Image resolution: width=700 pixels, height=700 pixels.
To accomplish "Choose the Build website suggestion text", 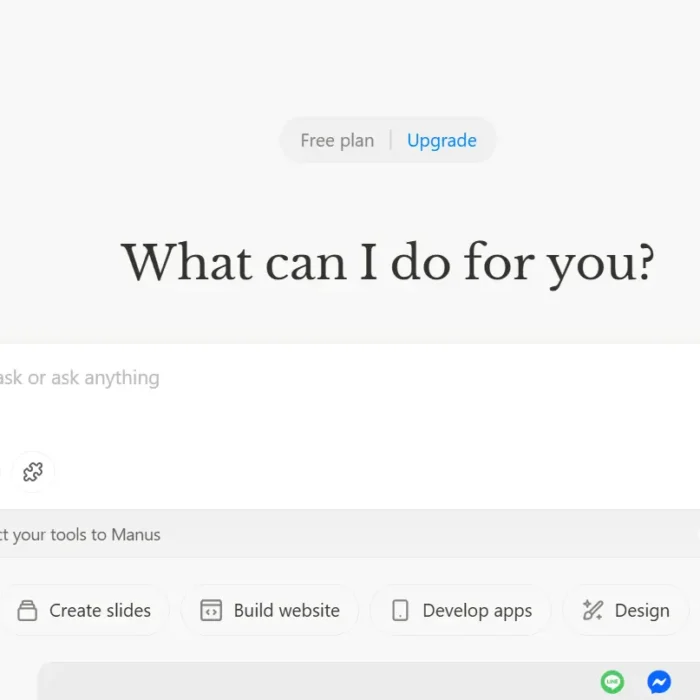I will (287, 610).
